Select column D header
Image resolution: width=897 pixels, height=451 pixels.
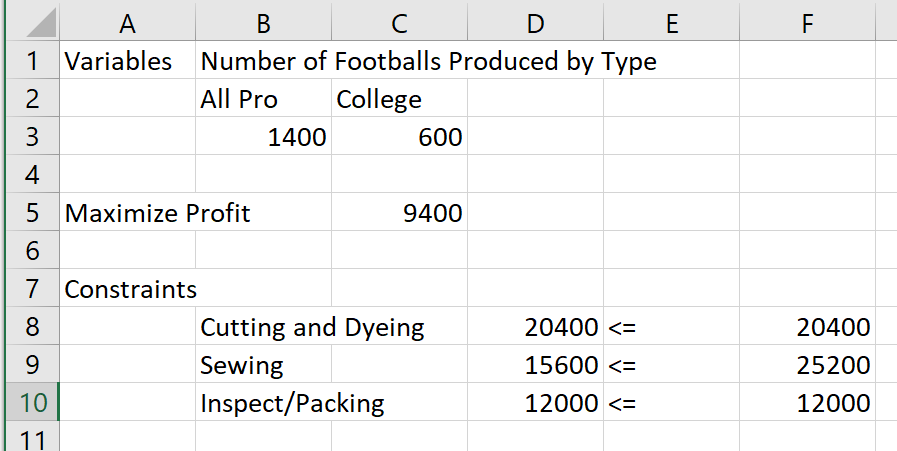coord(535,22)
